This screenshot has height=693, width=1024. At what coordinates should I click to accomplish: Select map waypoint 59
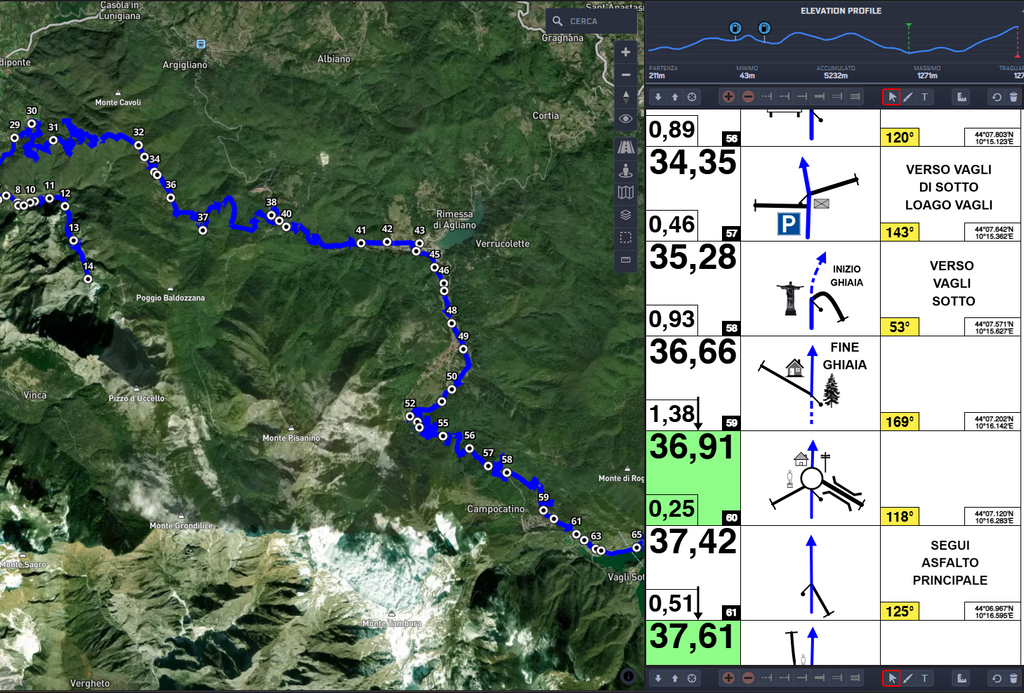543,510
